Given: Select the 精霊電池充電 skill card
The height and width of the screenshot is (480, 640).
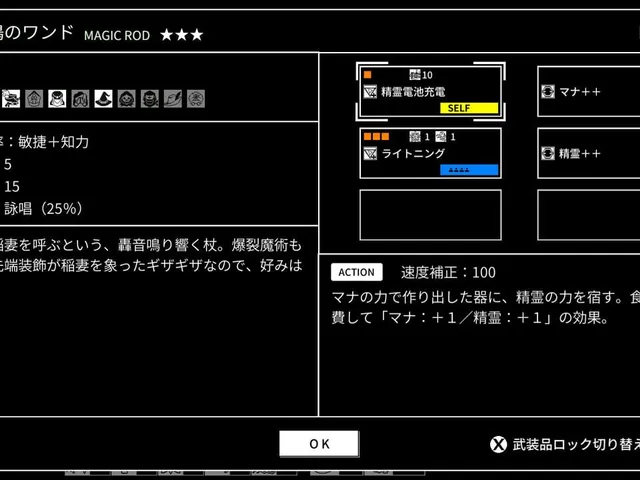Looking at the screenshot, I should point(430,92).
